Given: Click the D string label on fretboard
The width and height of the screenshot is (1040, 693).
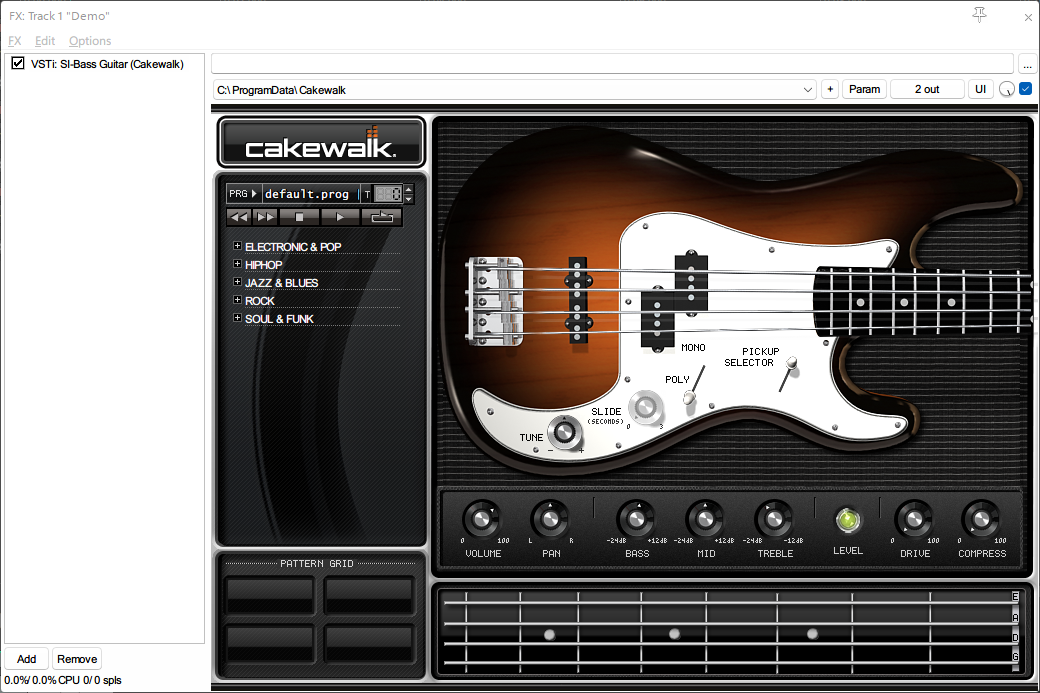Looking at the screenshot, I should [x=1015, y=637].
